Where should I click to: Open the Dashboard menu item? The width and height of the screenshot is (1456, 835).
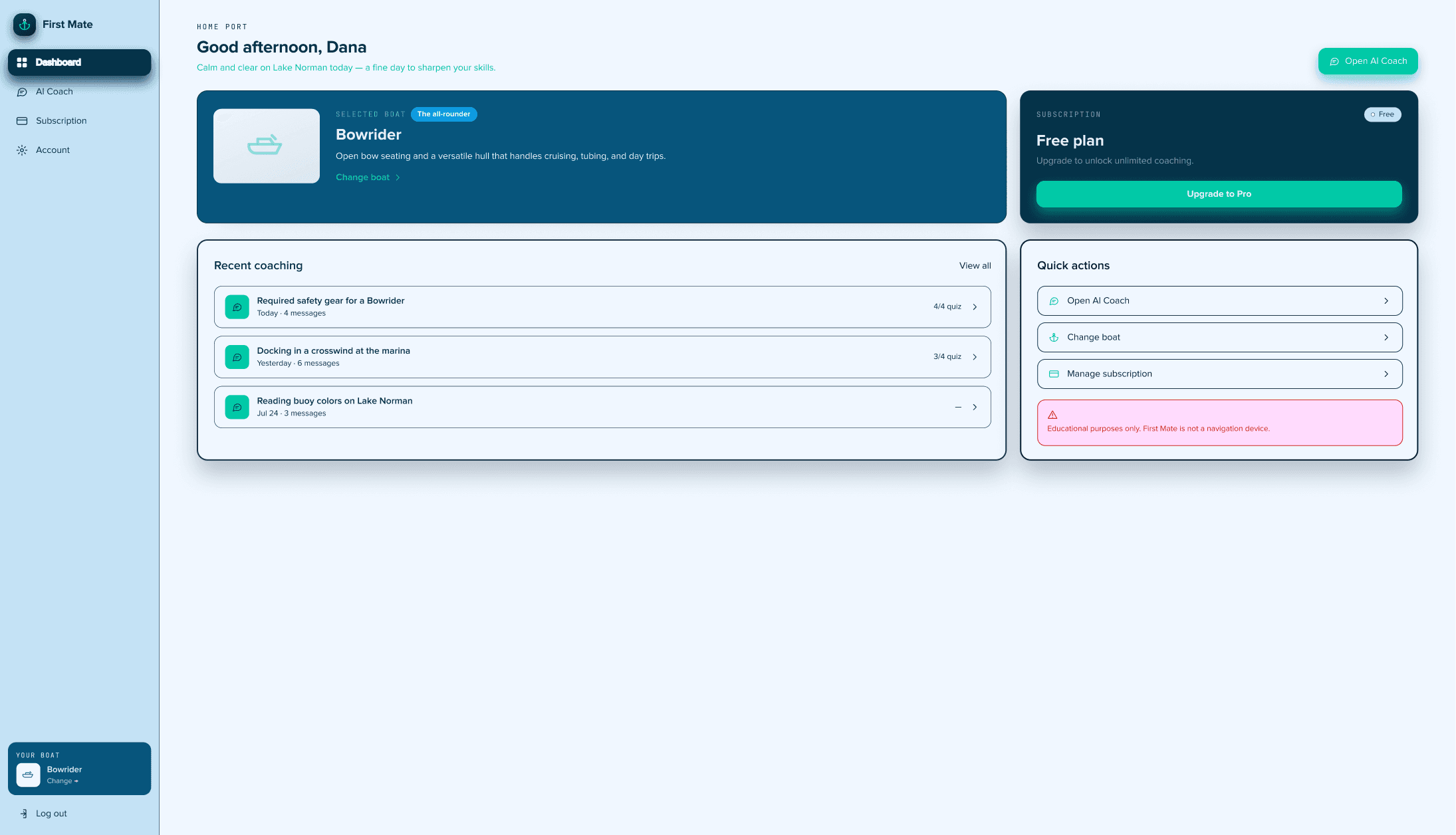80,62
